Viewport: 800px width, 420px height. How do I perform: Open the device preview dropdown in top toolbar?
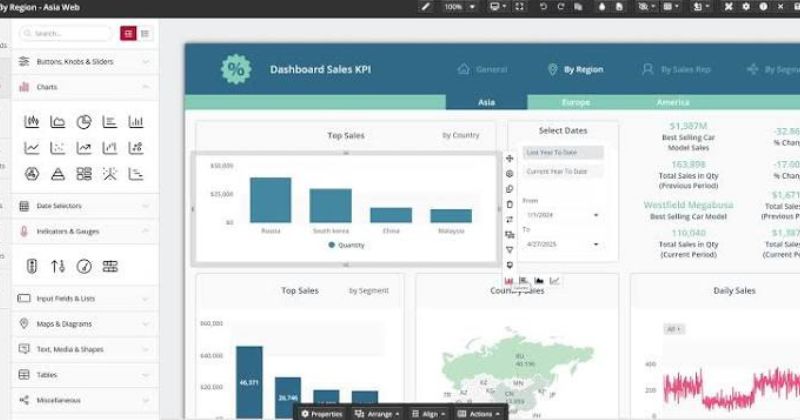pos(497,7)
